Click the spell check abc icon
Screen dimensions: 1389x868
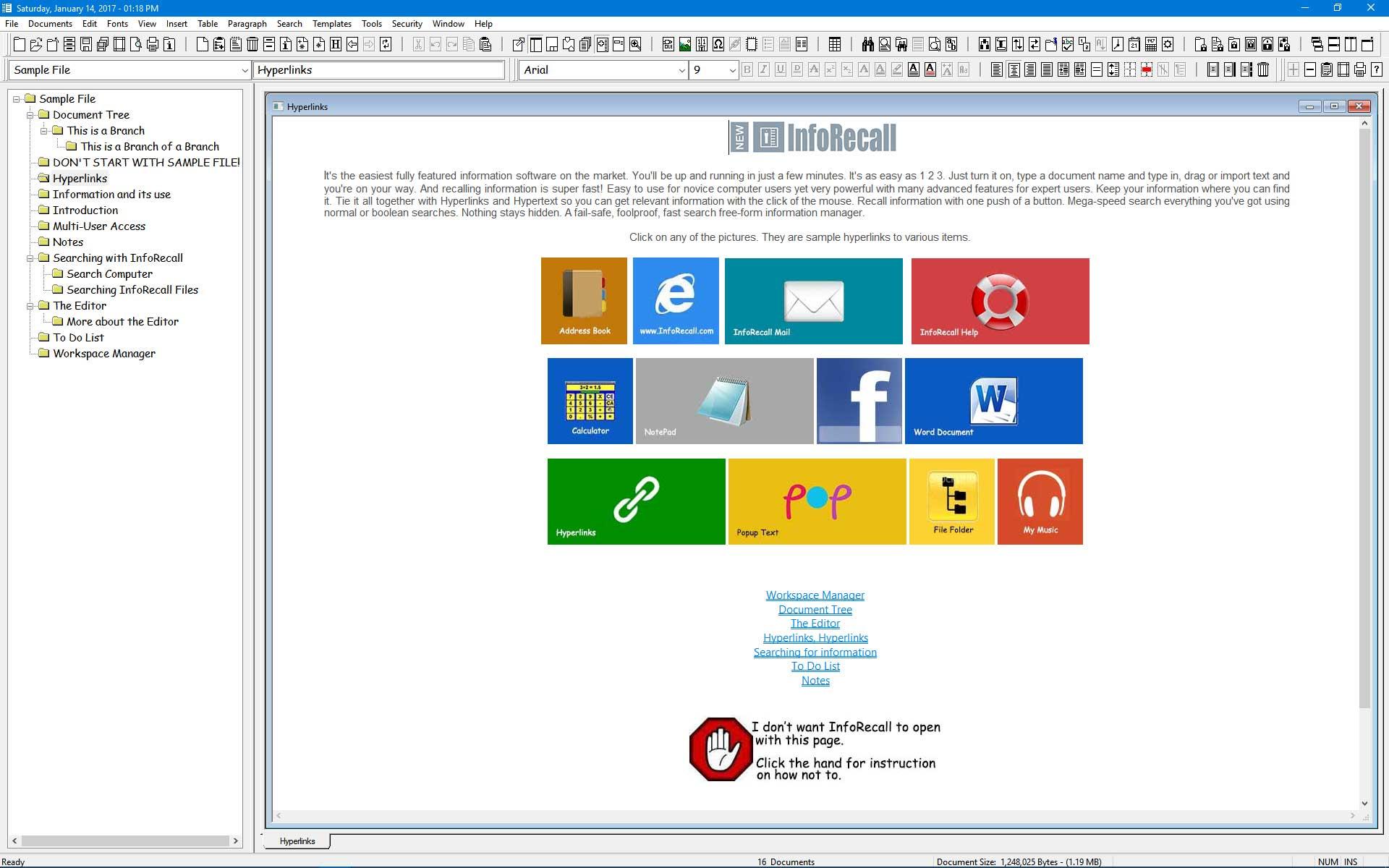point(1068,45)
